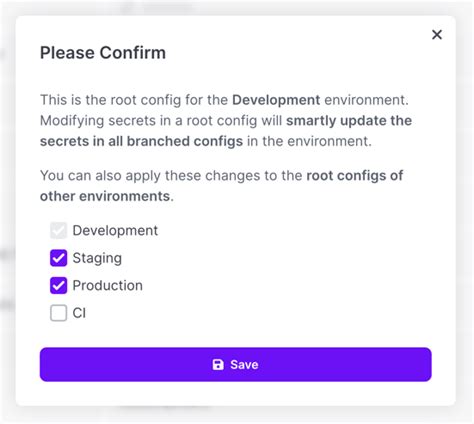Click bold text 'smartly update the'
The width and height of the screenshot is (474, 424).
pyautogui.click(x=349, y=121)
